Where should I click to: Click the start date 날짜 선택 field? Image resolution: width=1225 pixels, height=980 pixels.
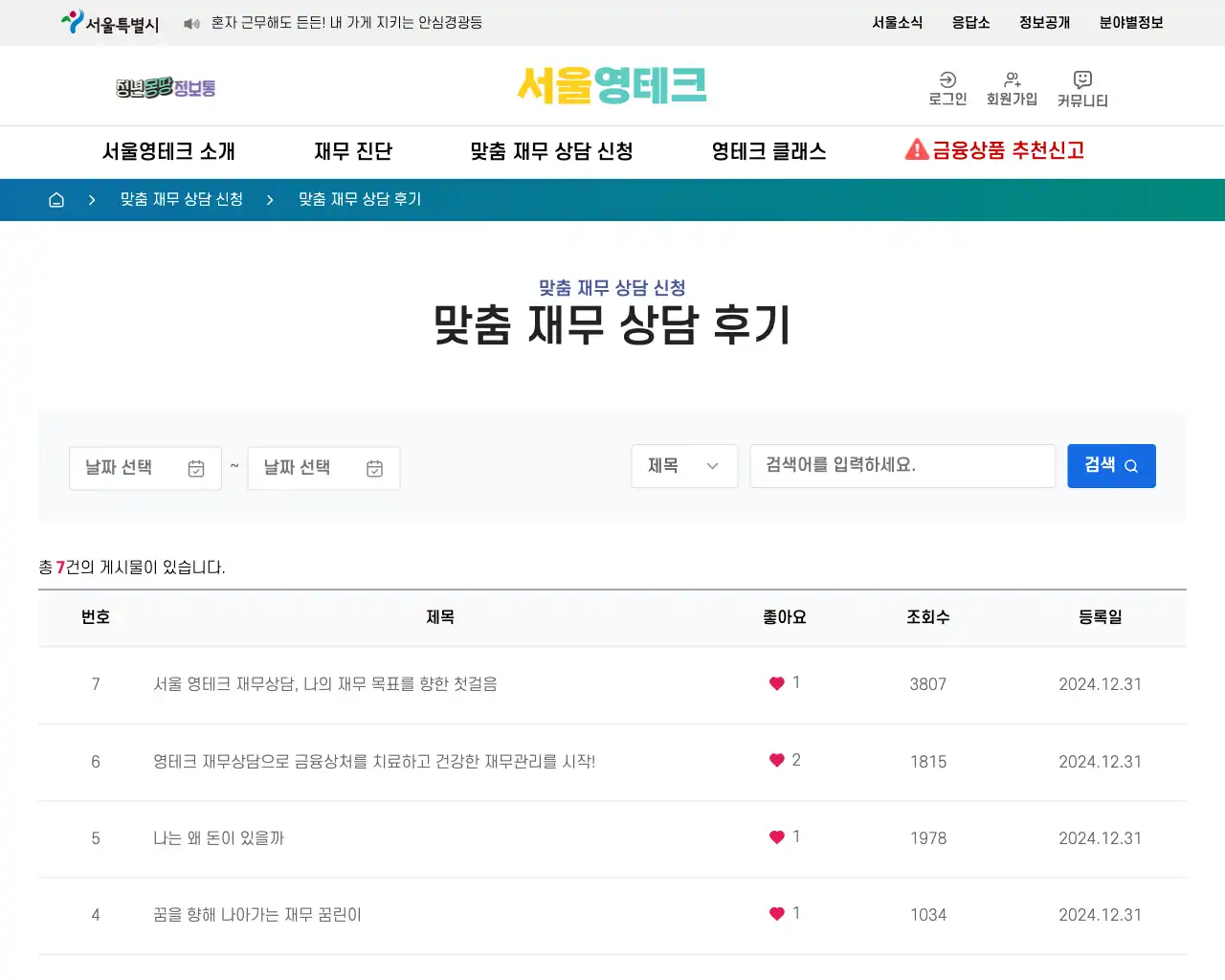(x=145, y=468)
